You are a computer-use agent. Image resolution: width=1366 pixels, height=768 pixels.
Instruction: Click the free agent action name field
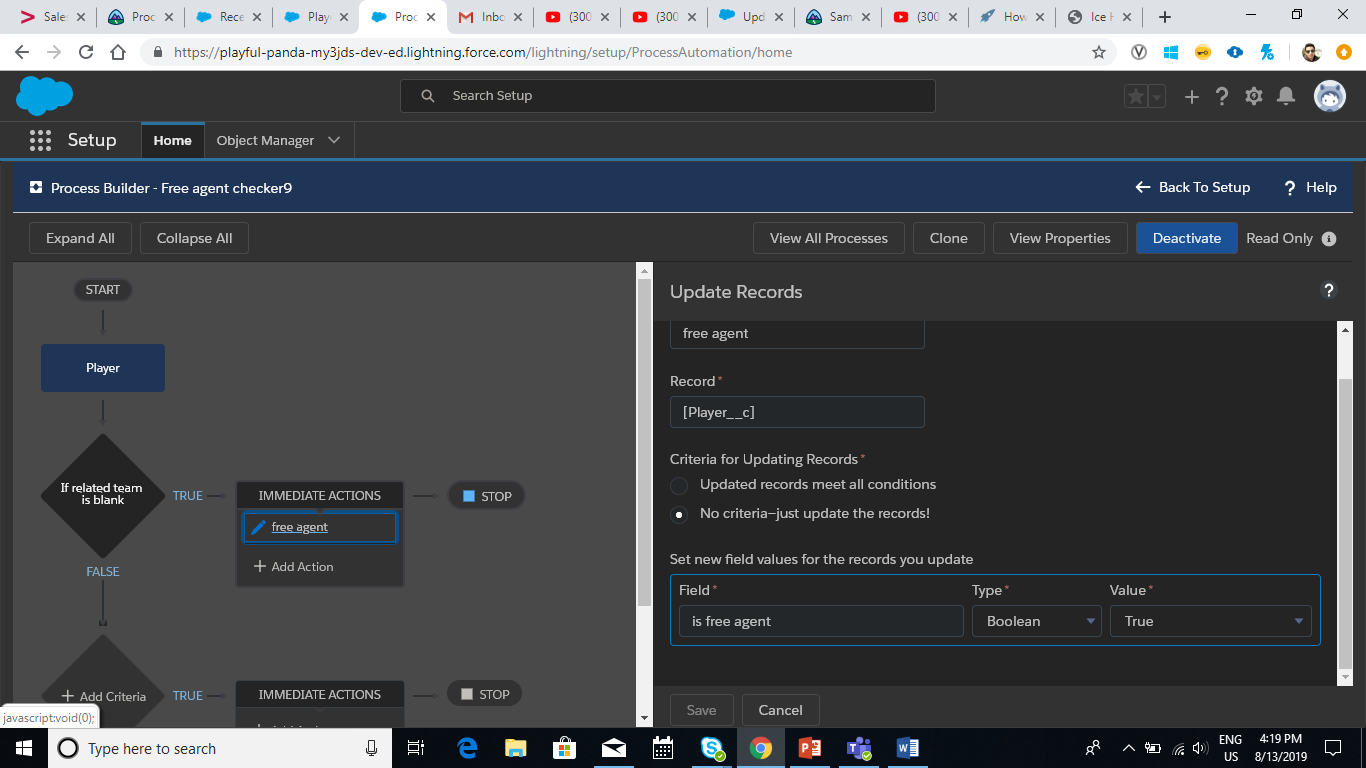click(x=797, y=333)
